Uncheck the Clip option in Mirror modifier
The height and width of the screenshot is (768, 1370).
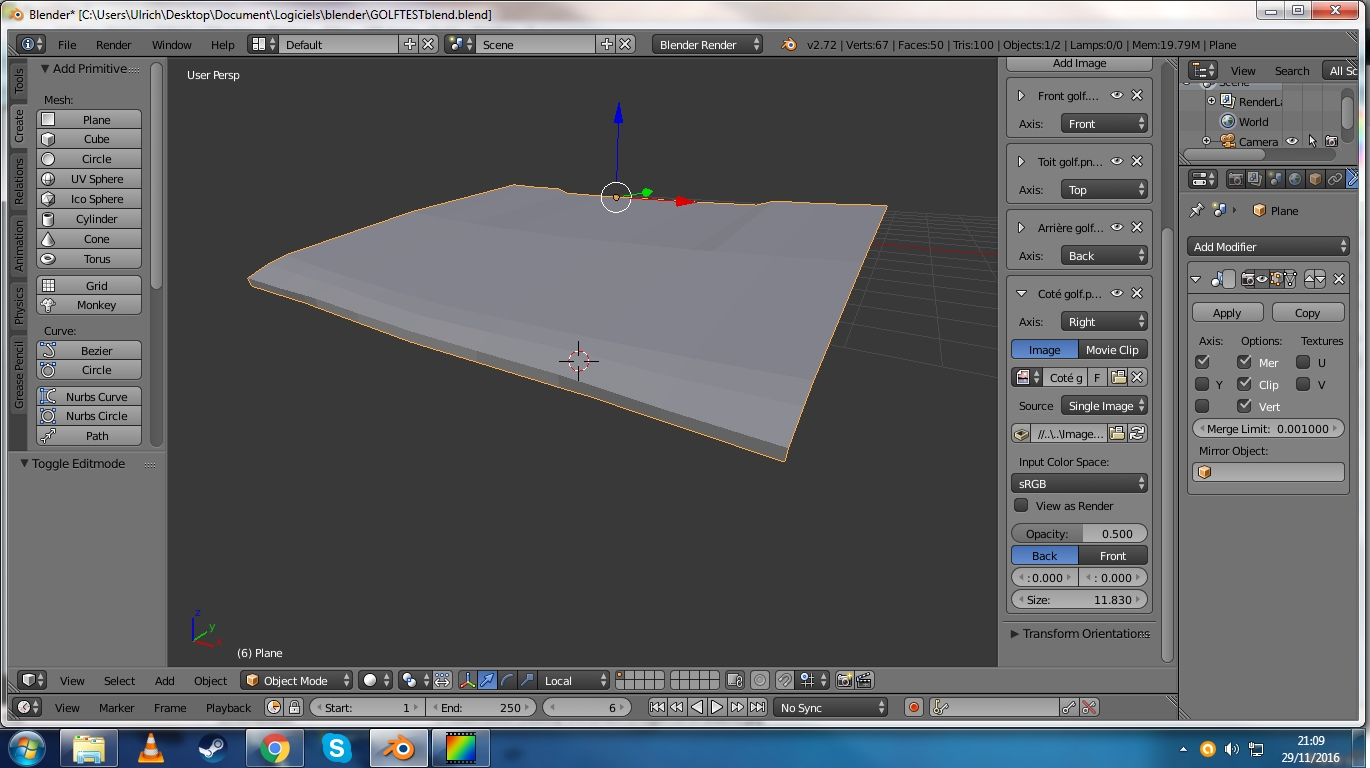click(1244, 384)
